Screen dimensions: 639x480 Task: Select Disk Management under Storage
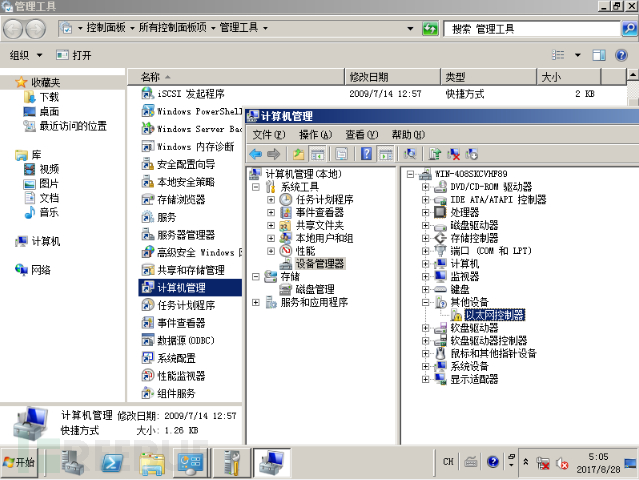point(315,290)
